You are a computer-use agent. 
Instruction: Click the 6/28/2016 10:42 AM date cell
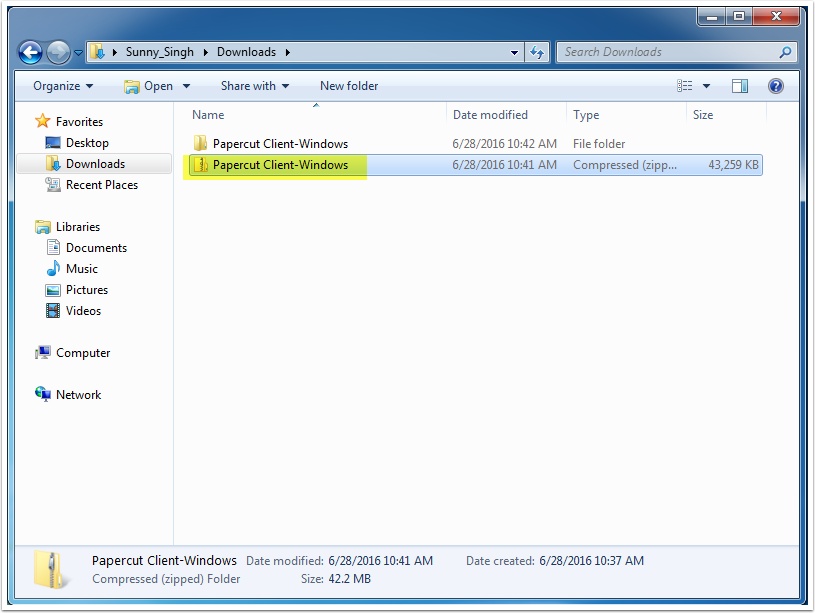(x=504, y=144)
